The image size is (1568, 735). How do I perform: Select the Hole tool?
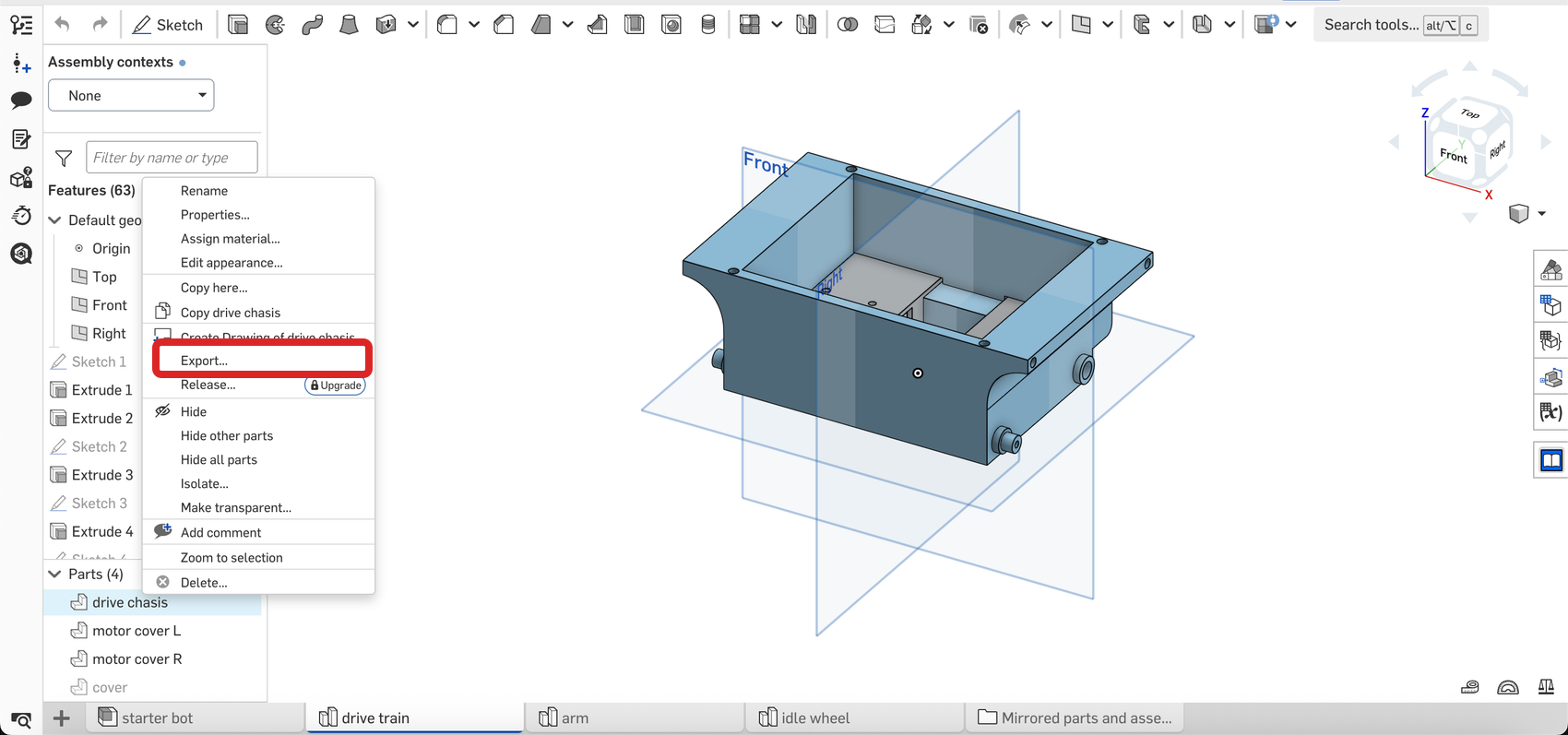click(671, 25)
